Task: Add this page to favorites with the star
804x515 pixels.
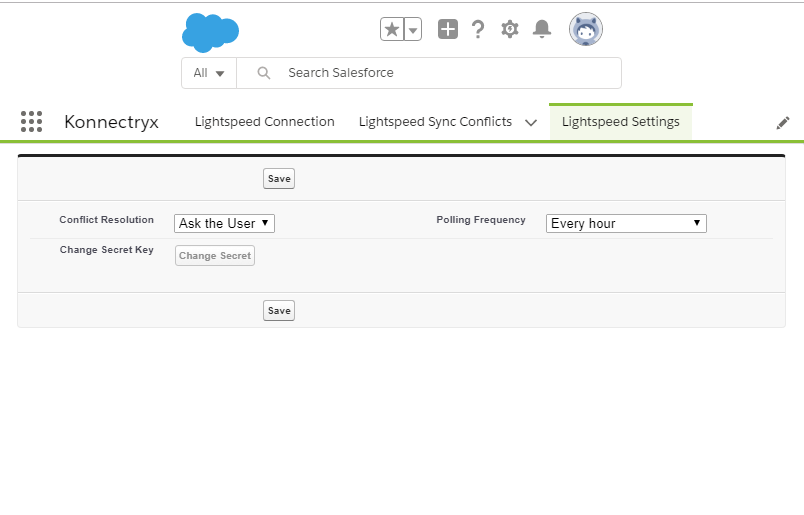Action: coord(392,30)
